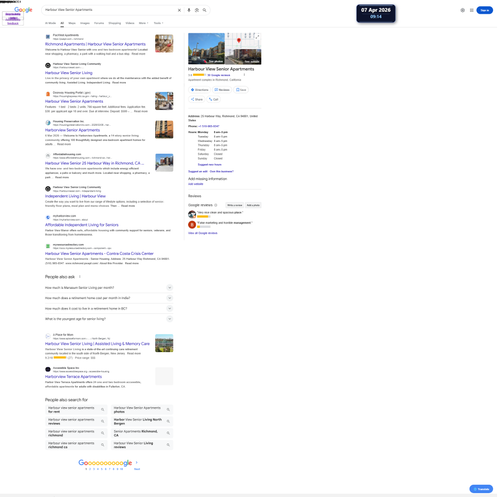Viewport: 500px width, 497px height.
Task: Open 'Affordable Independent Living for Seniors' result
Action: (82, 225)
